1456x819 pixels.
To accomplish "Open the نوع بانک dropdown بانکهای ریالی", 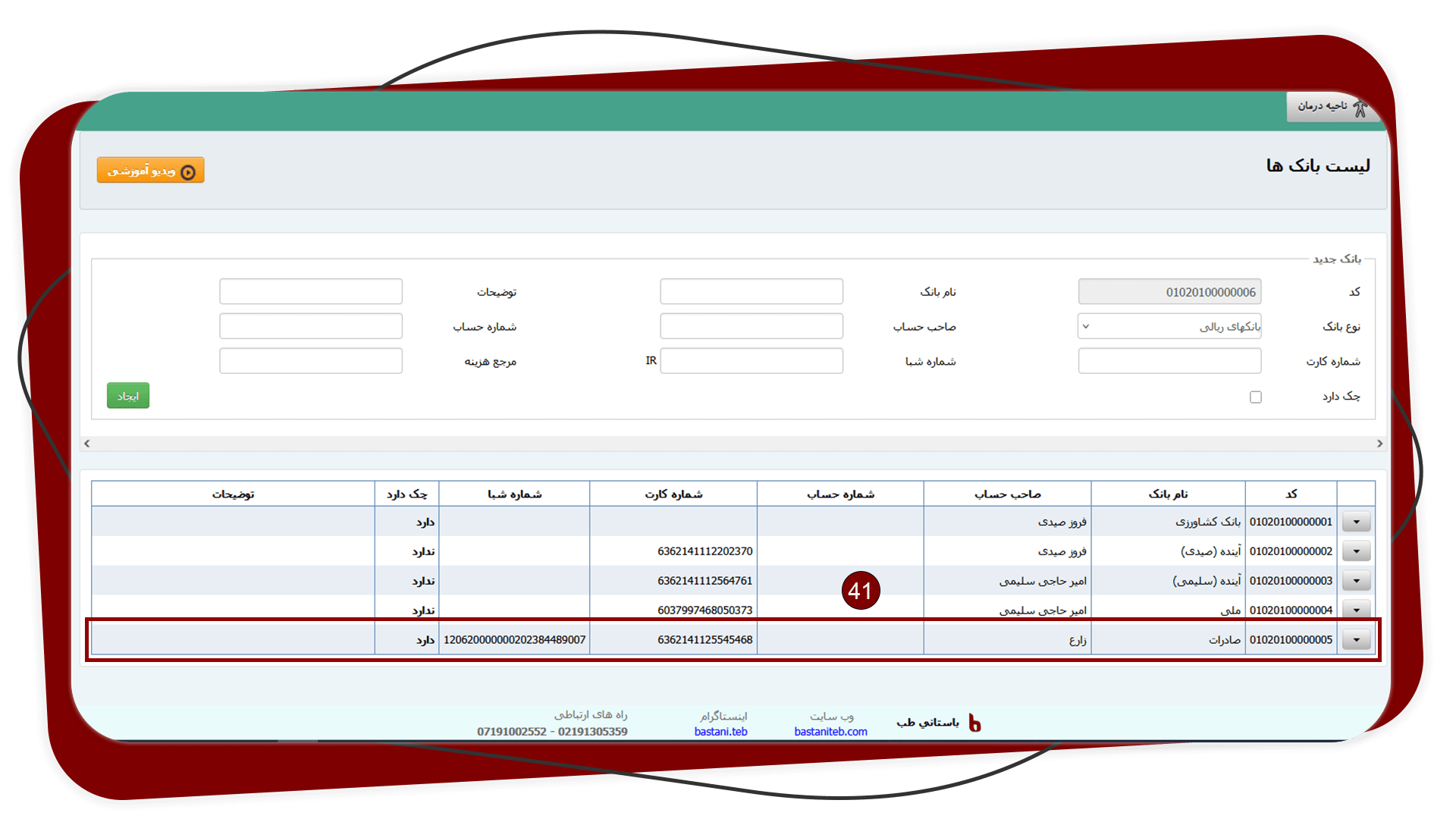I will coord(1169,327).
